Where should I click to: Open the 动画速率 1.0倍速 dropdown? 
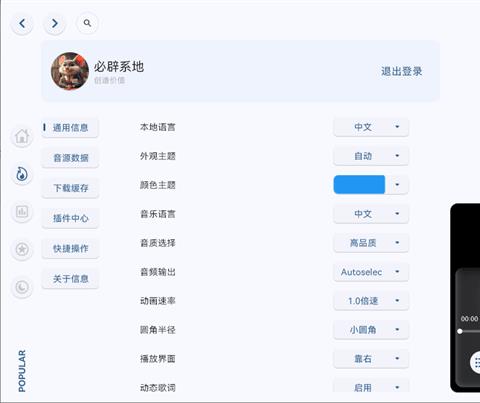point(371,301)
